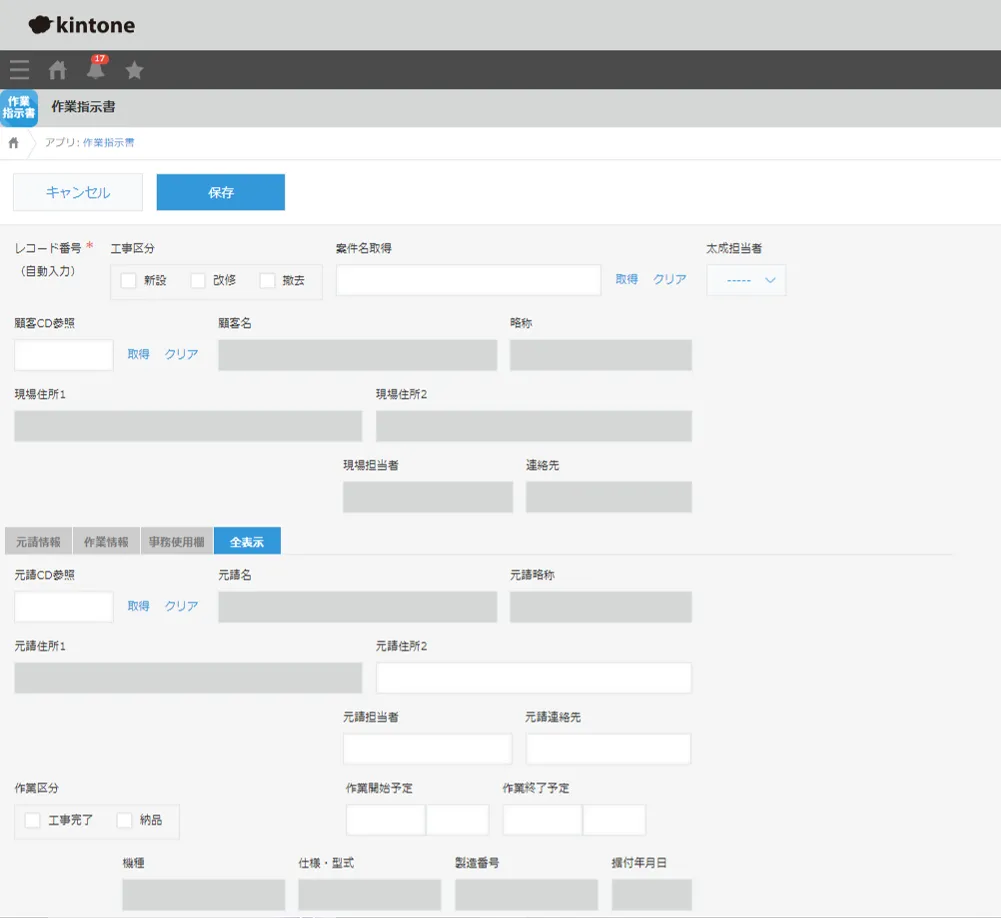Click the breadcrumb home icon
1001x918 pixels.
14,143
